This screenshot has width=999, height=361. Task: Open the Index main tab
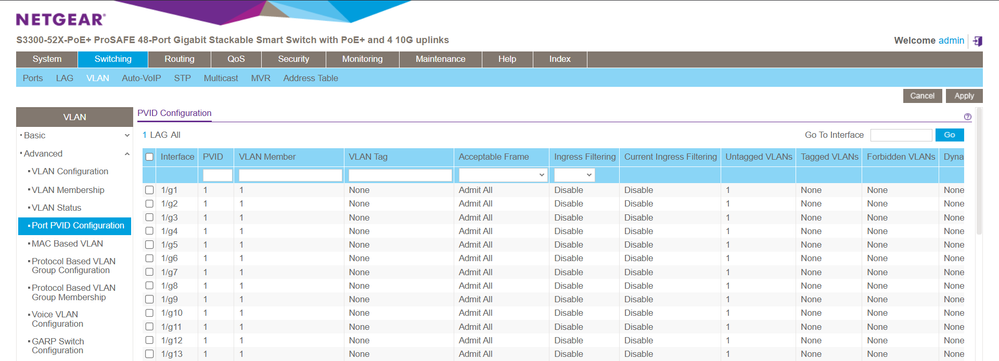pos(560,59)
